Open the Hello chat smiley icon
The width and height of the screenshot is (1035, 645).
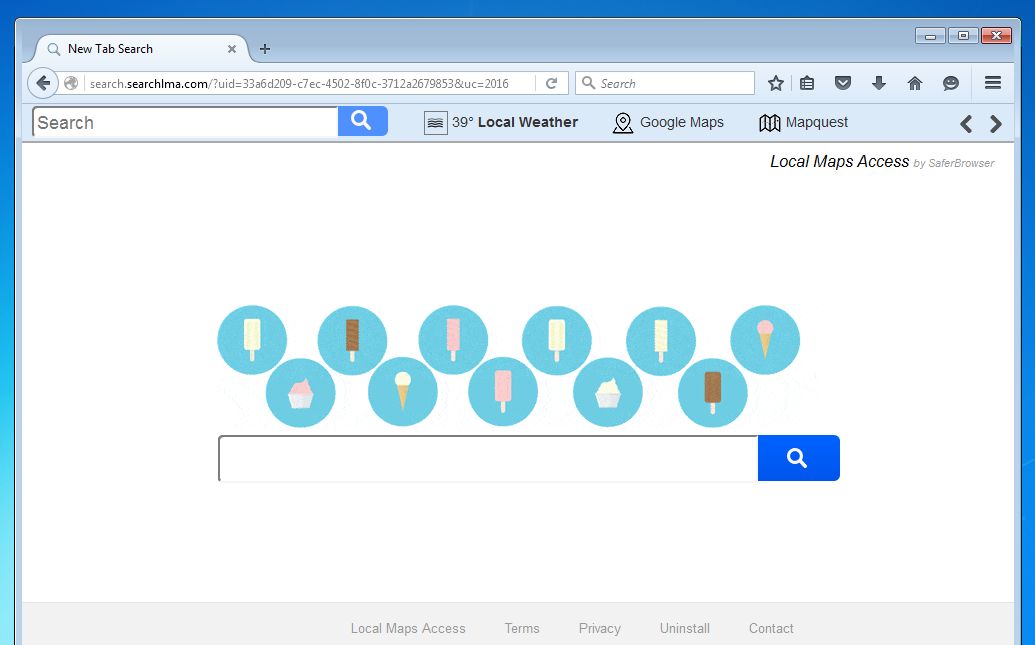point(951,83)
